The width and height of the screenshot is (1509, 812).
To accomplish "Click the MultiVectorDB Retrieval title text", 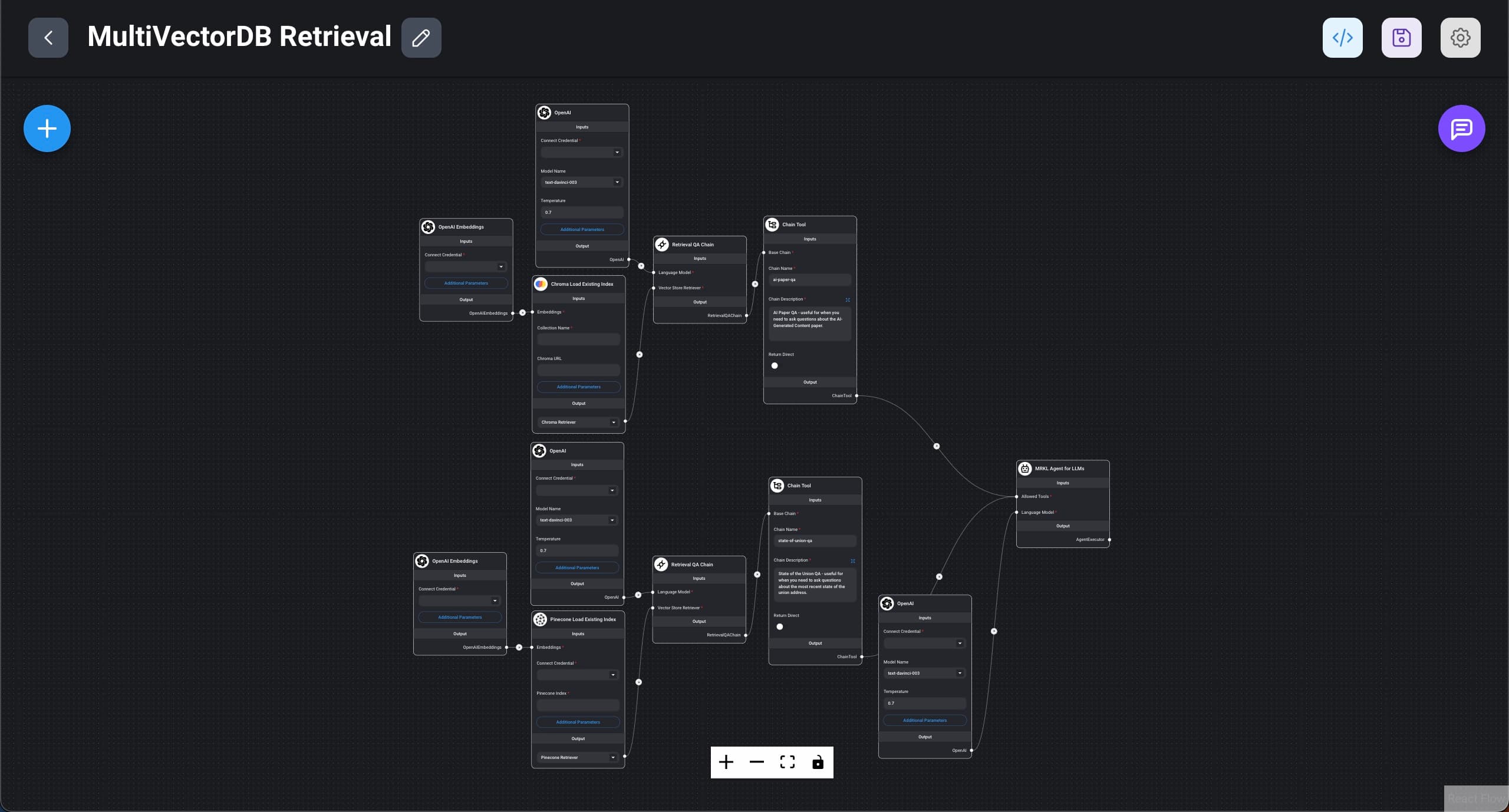I will pyautogui.click(x=239, y=37).
